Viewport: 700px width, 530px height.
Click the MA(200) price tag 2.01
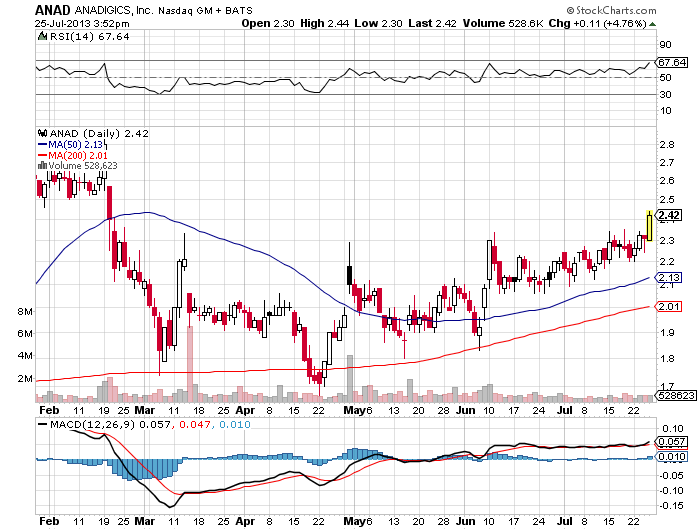[x=668, y=306]
